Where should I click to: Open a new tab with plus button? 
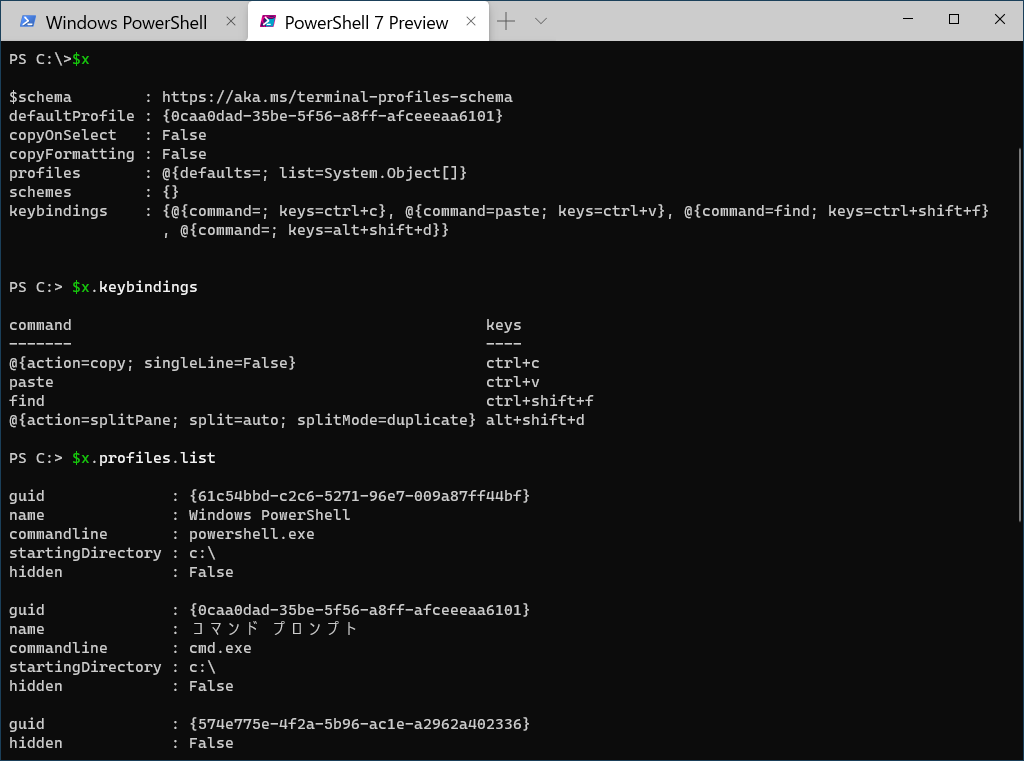coord(506,21)
